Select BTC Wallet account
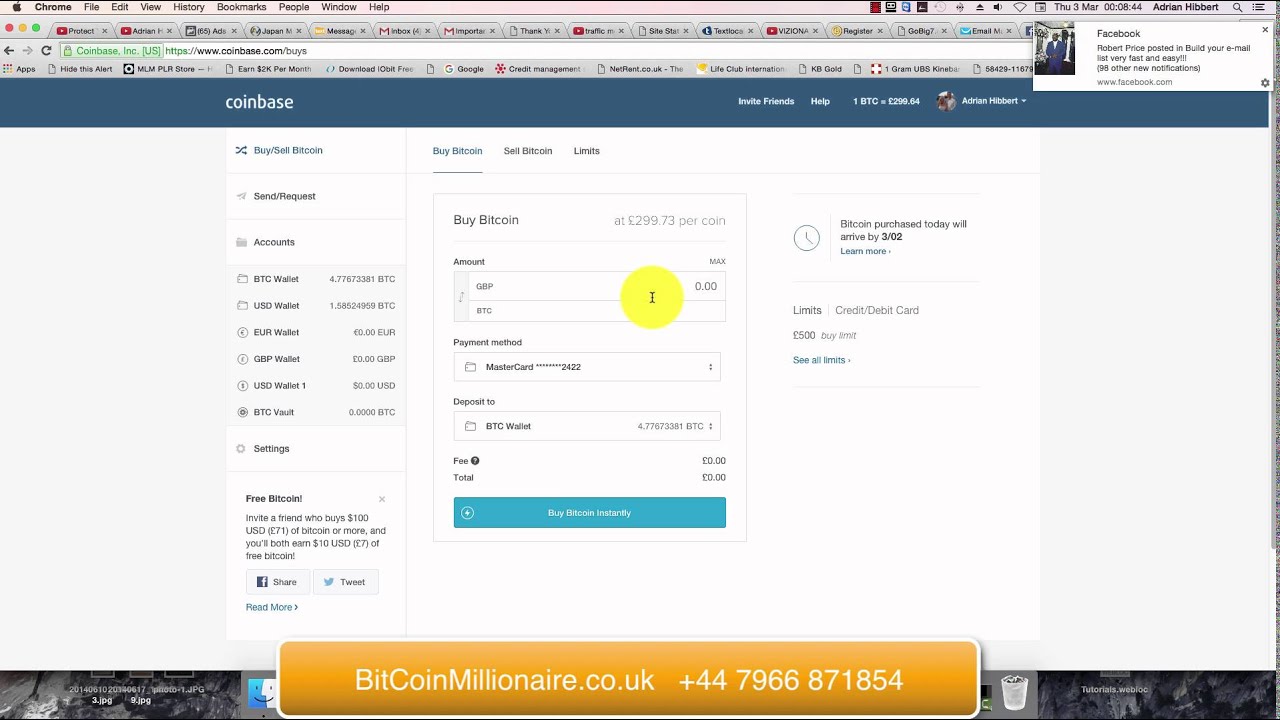The image size is (1280, 720). 316,279
